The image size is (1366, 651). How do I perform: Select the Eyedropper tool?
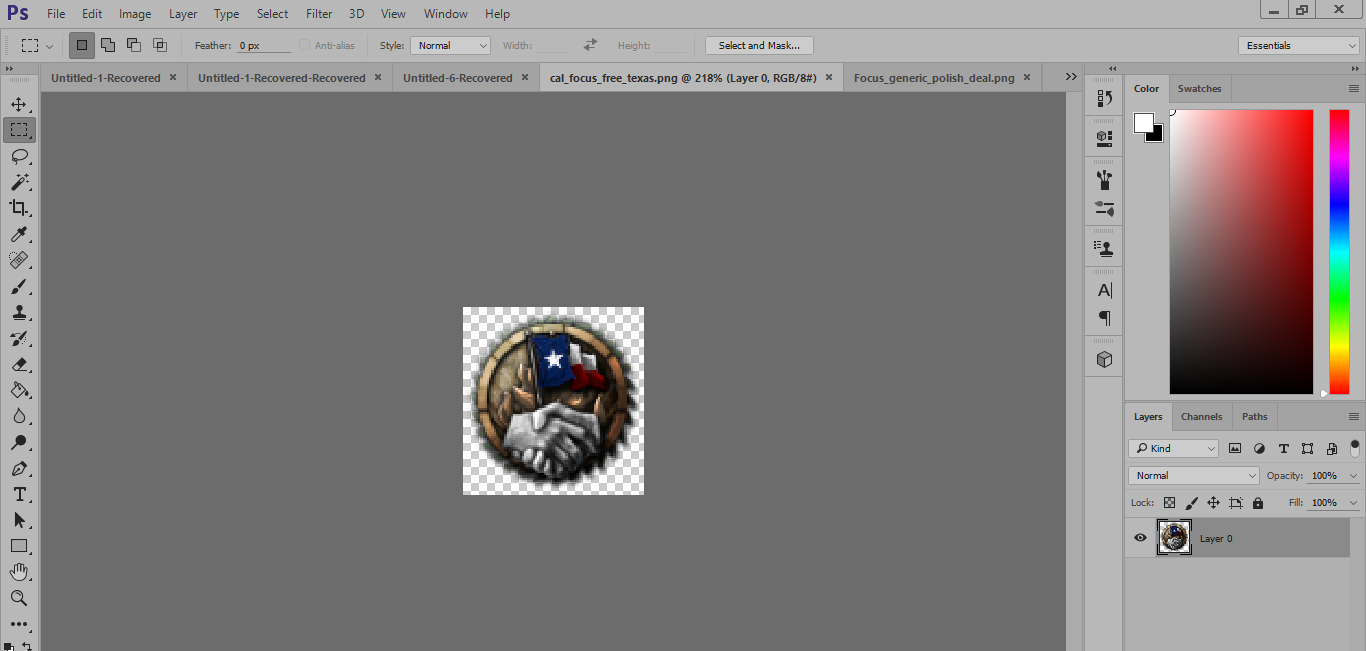[x=19, y=234]
